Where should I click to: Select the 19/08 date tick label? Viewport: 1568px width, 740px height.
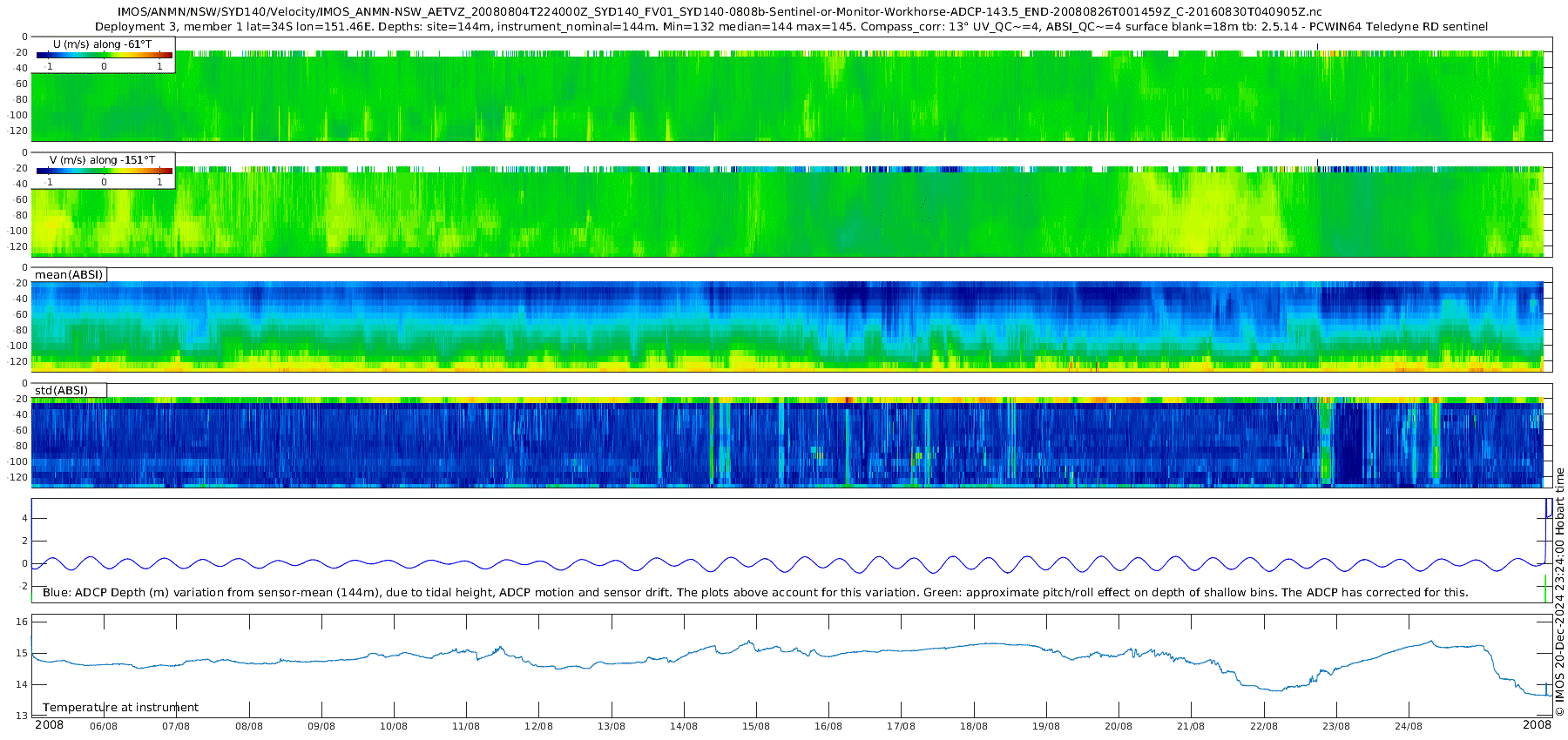point(1046,726)
